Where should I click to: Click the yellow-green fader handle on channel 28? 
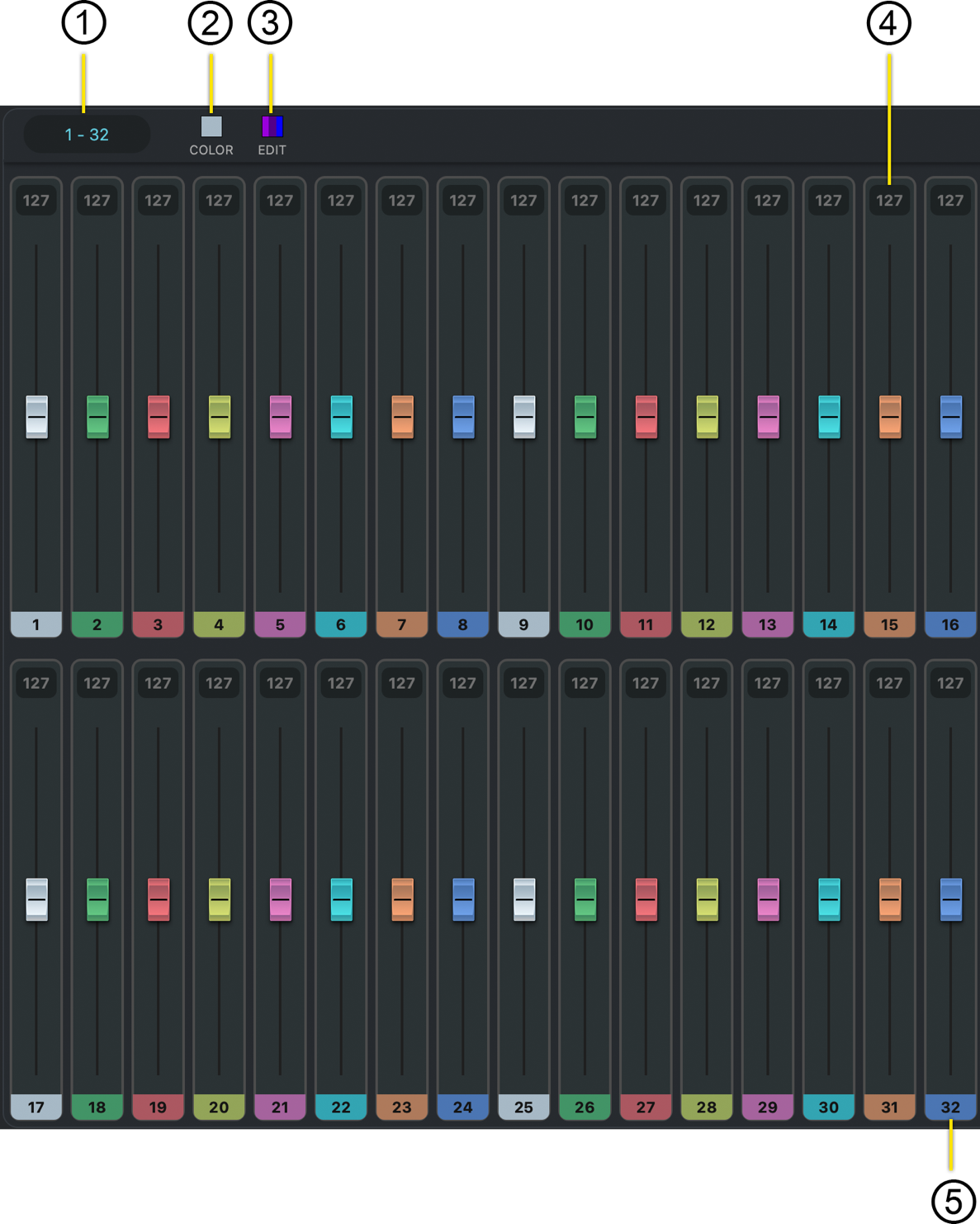tap(707, 899)
